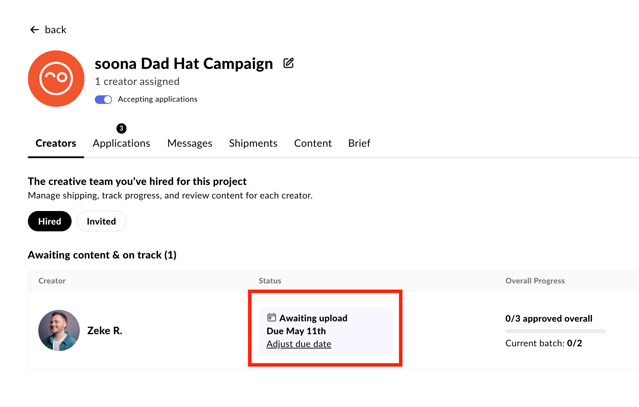Switch to the Applications tab
639x407 pixels.
[121, 143]
